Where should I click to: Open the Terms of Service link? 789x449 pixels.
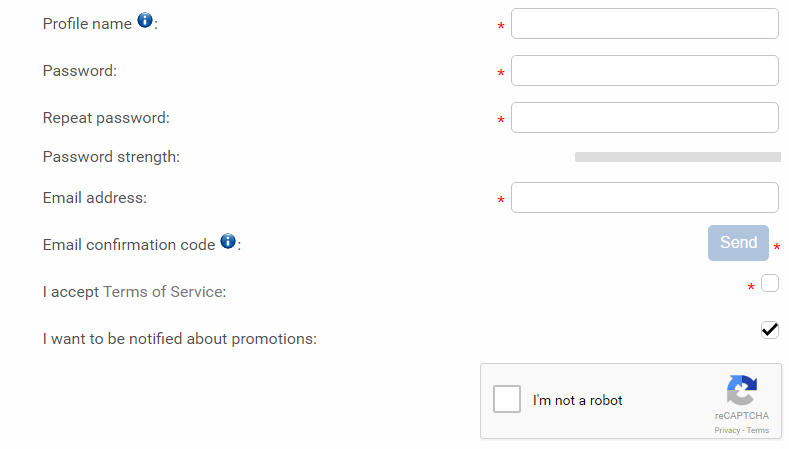coord(164,292)
